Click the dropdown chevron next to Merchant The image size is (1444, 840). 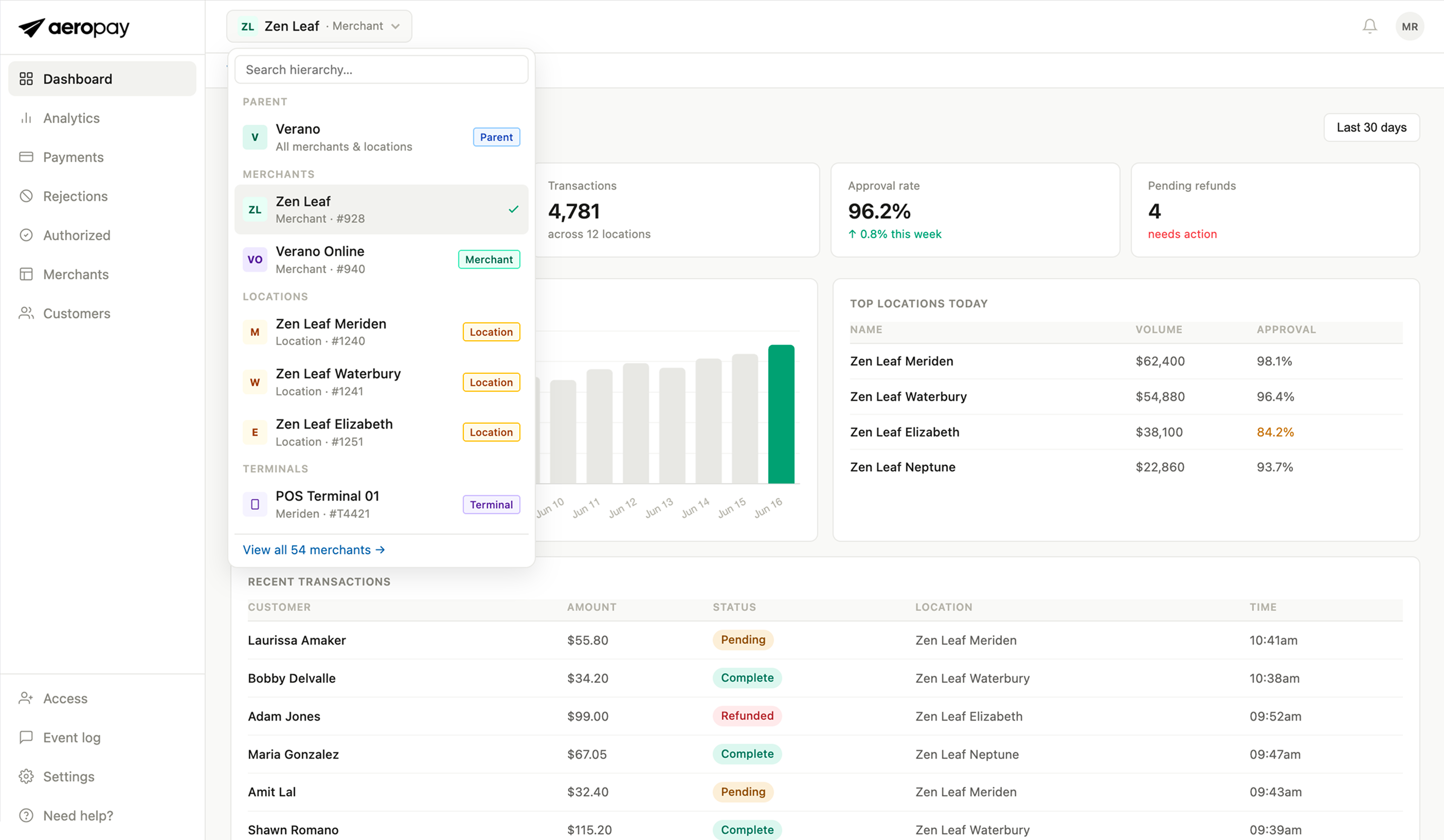pos(395,26)
